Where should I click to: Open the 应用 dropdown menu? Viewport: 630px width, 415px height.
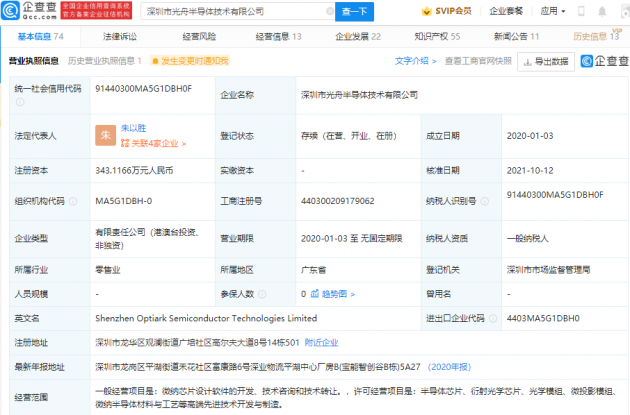pyautogui.click(x=553, y=11)
